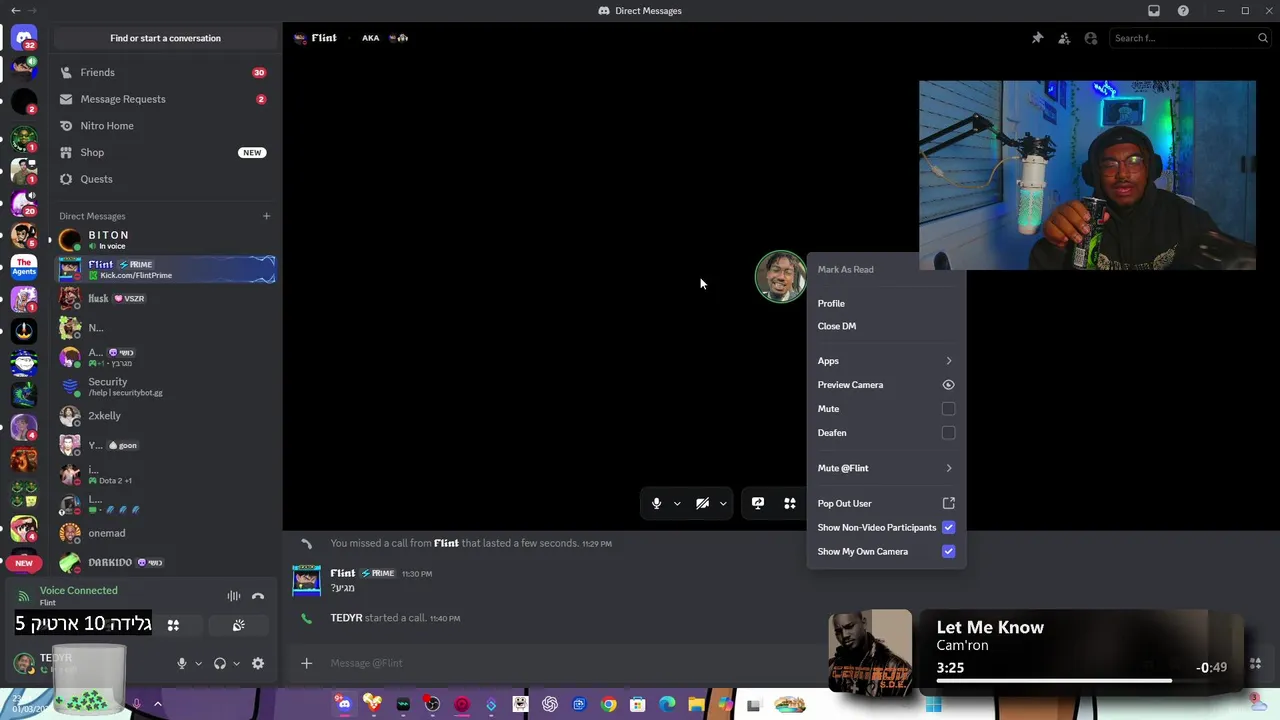
Task: Open Nitro Home in the sidebar
Action: coord(164,126)
